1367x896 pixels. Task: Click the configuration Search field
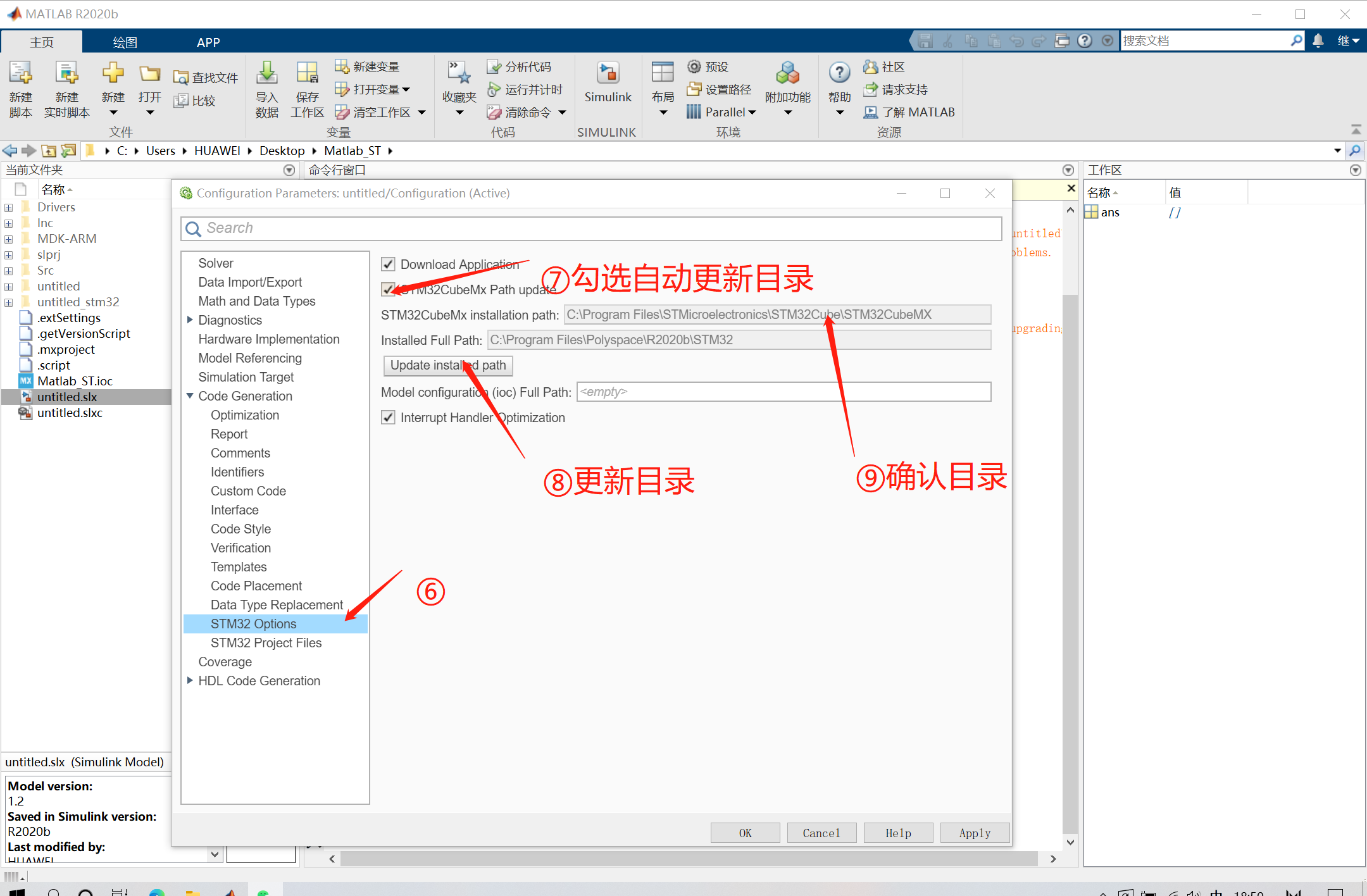click(591, 228)
